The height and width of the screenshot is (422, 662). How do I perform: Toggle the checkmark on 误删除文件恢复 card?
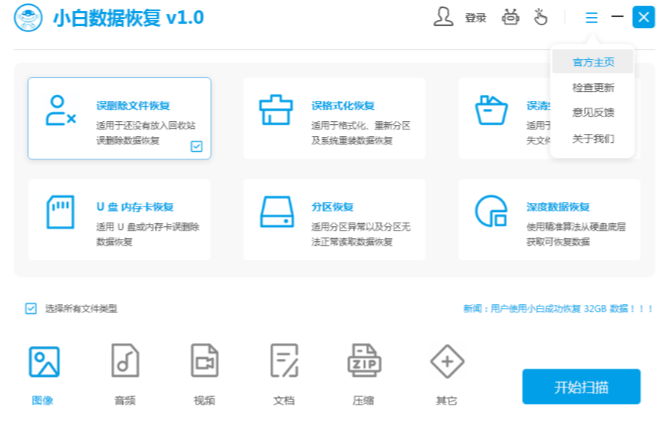tap(197, 146)
